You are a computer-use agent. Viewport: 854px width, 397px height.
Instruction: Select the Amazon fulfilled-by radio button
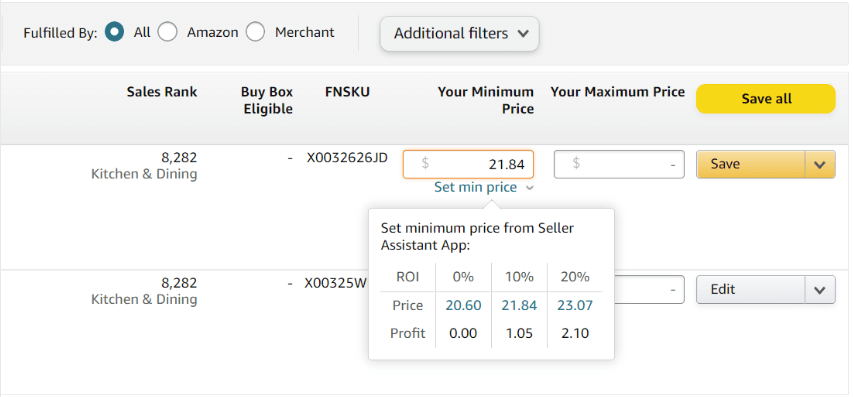tap(168, 32)
